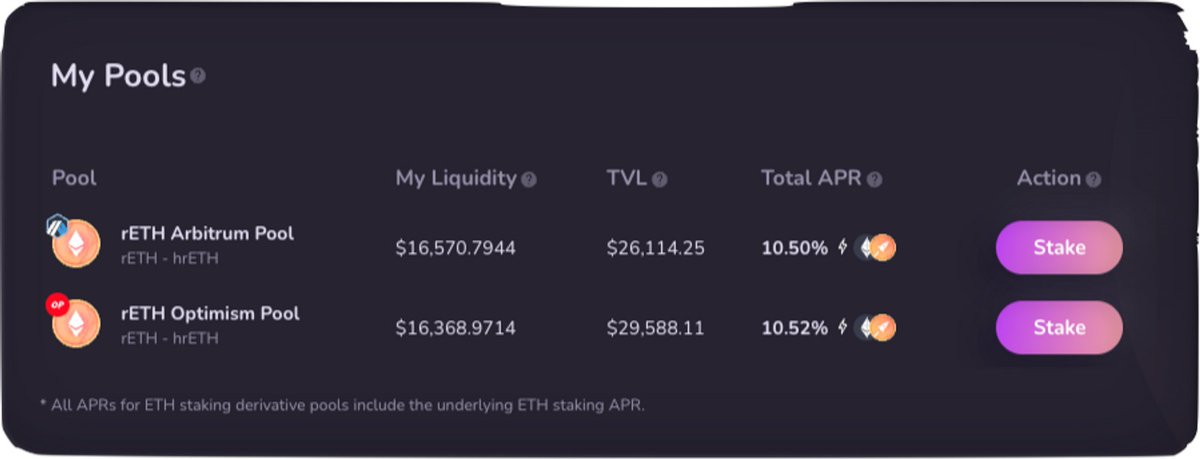The height and width of the screenshot is (459, 1200).
Task: Open reward token icons in Arbitrum row
Action: (x=875, y=247)
